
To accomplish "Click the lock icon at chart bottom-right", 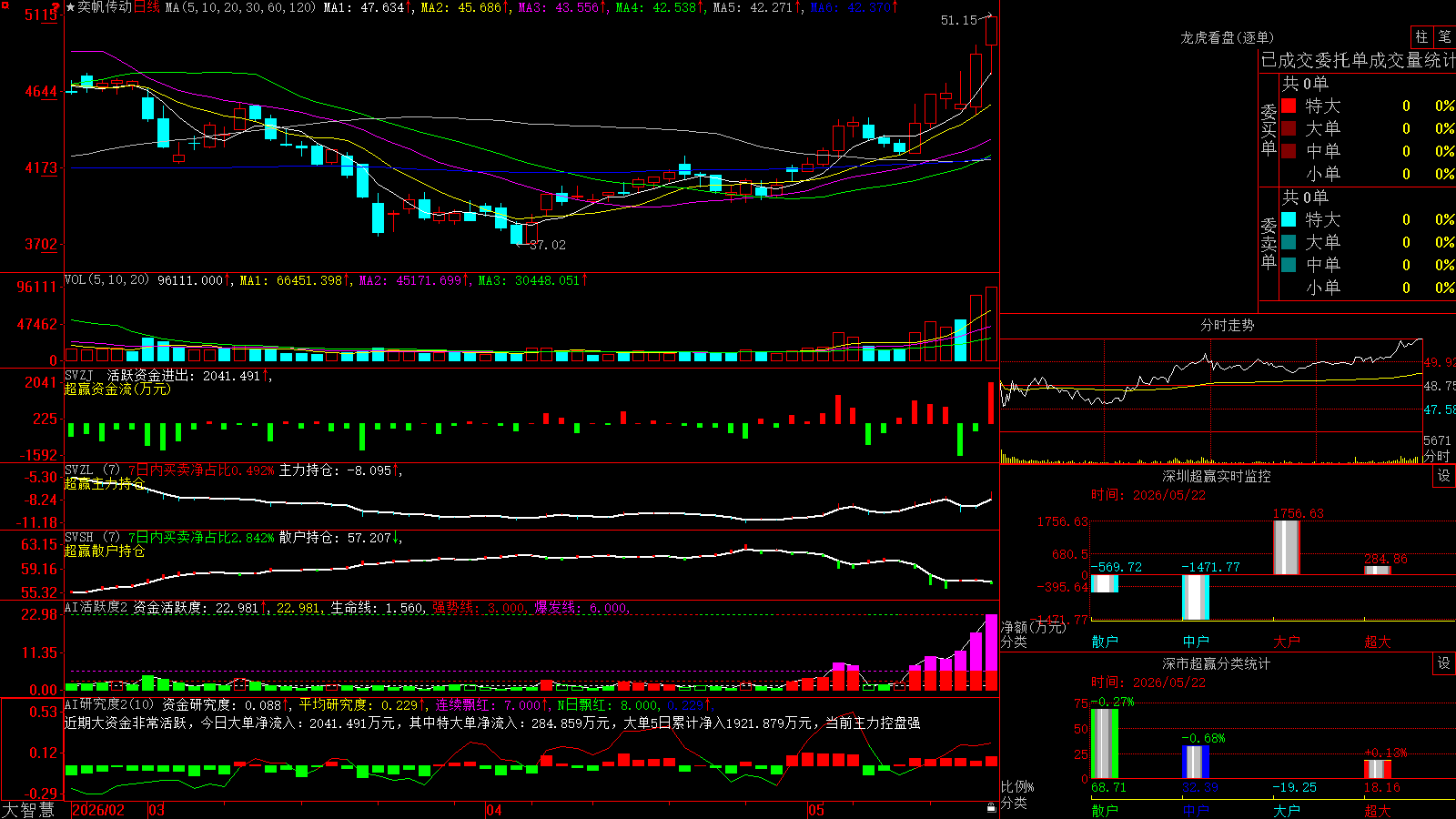I will pos(992,808).
